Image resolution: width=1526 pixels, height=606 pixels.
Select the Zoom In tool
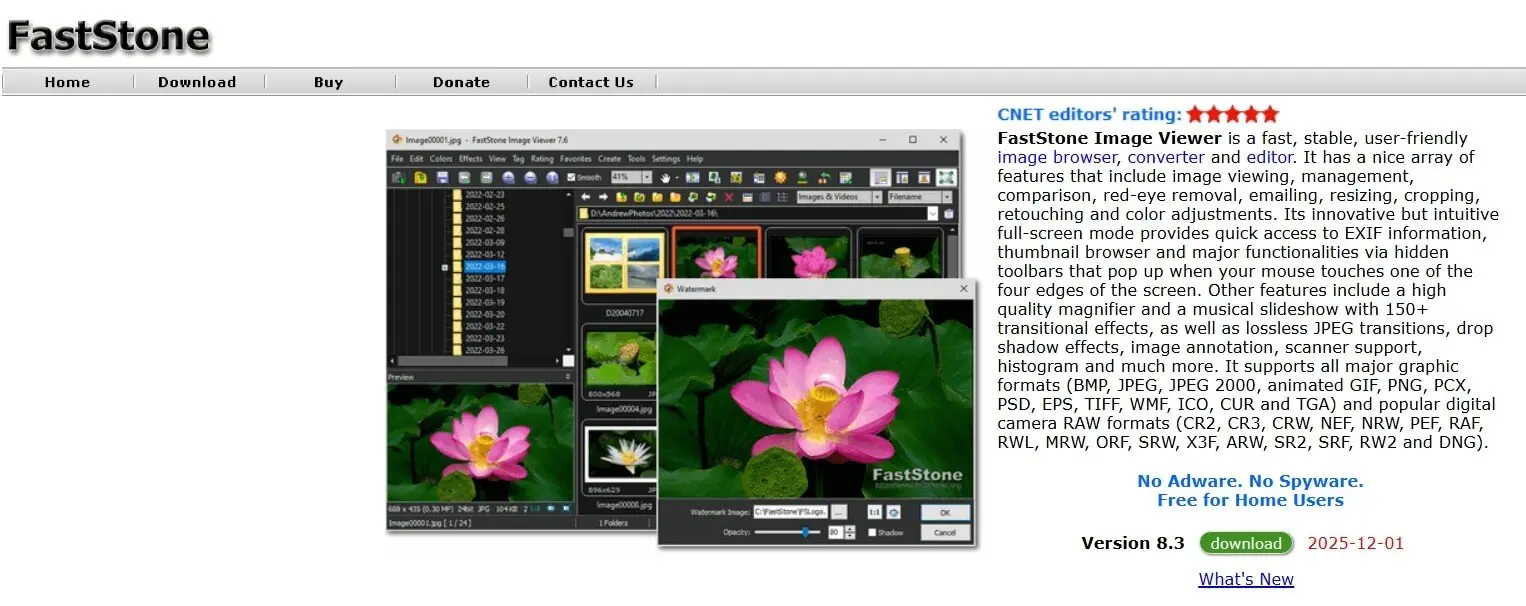point(508,177)
